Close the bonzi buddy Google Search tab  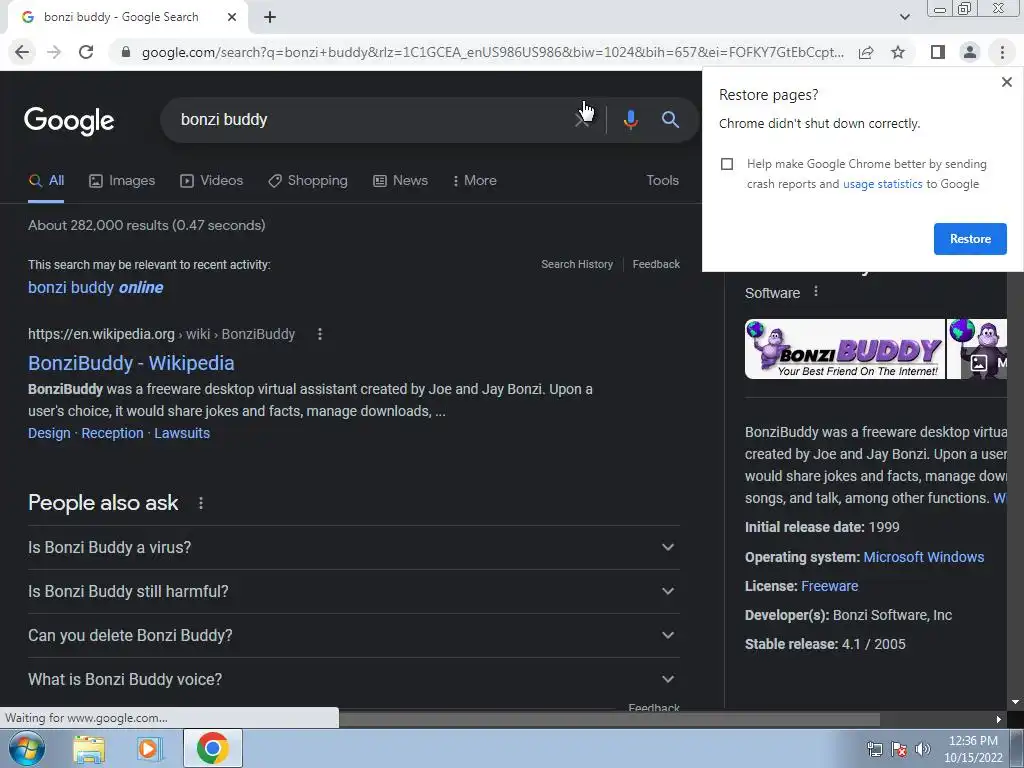232,17
